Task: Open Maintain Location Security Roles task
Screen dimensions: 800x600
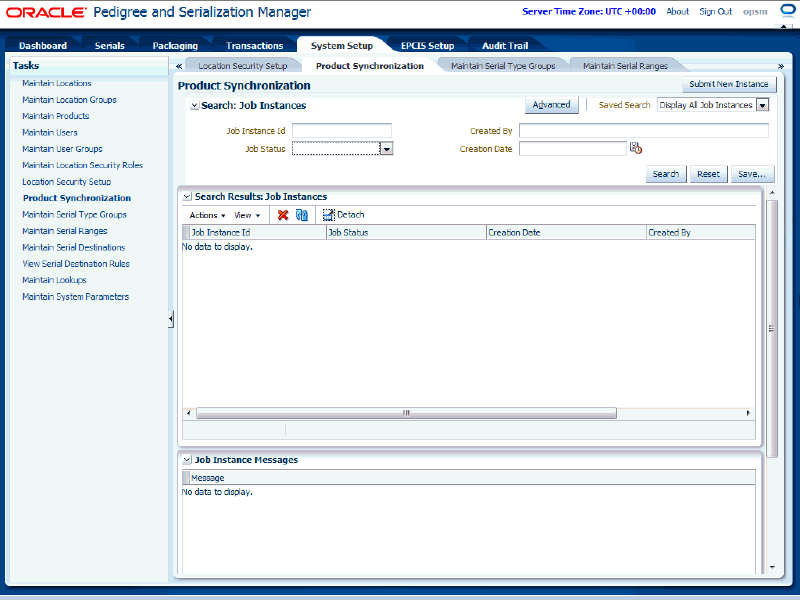Action: click(83, 165)
